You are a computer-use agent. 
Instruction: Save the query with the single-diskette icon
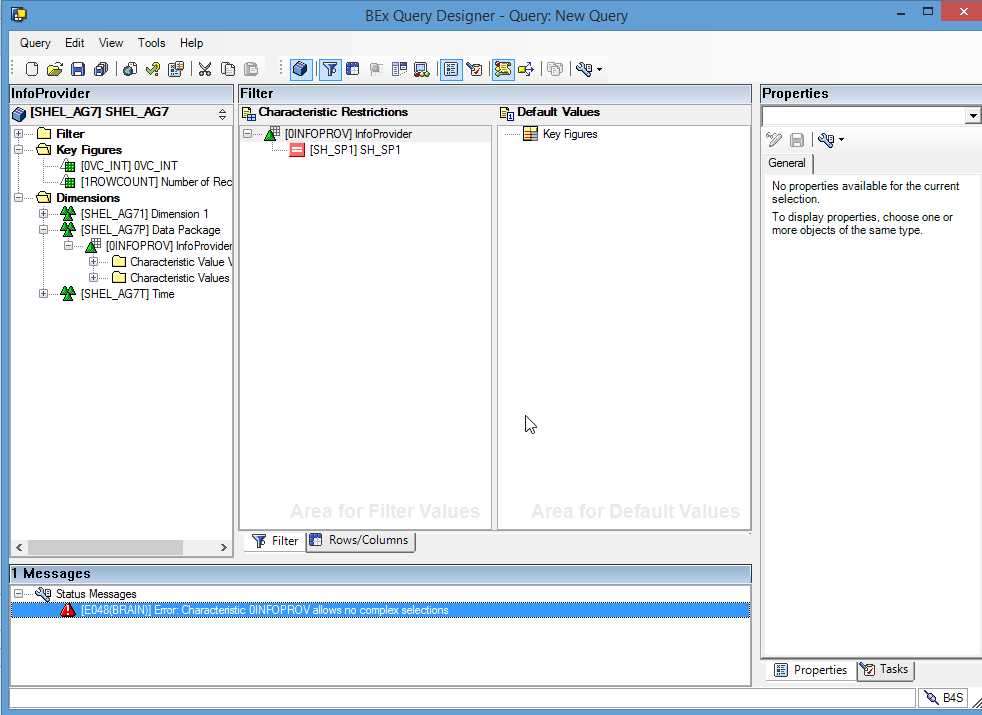pos(78,69)
